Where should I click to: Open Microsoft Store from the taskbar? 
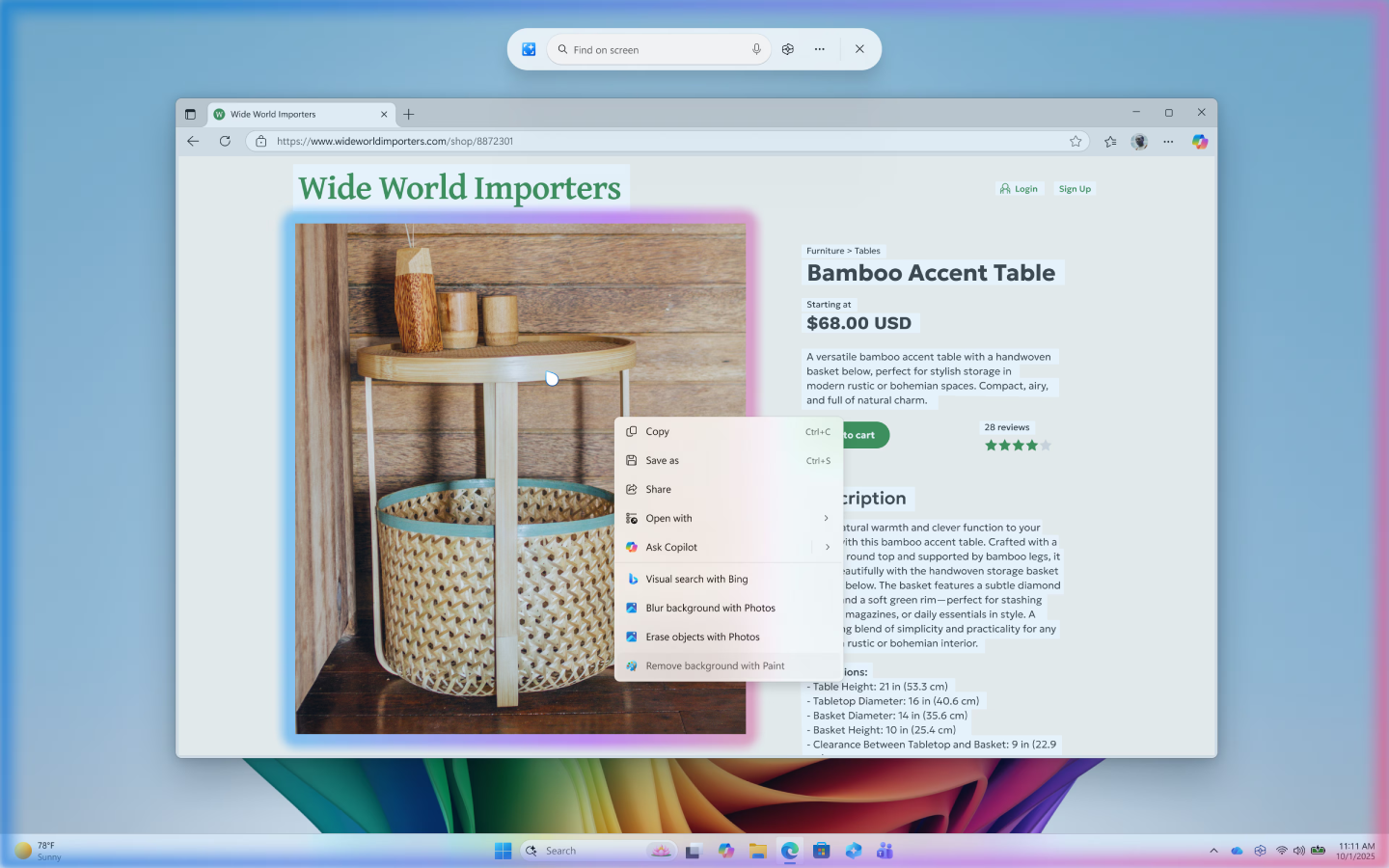[x=821, y=850]
